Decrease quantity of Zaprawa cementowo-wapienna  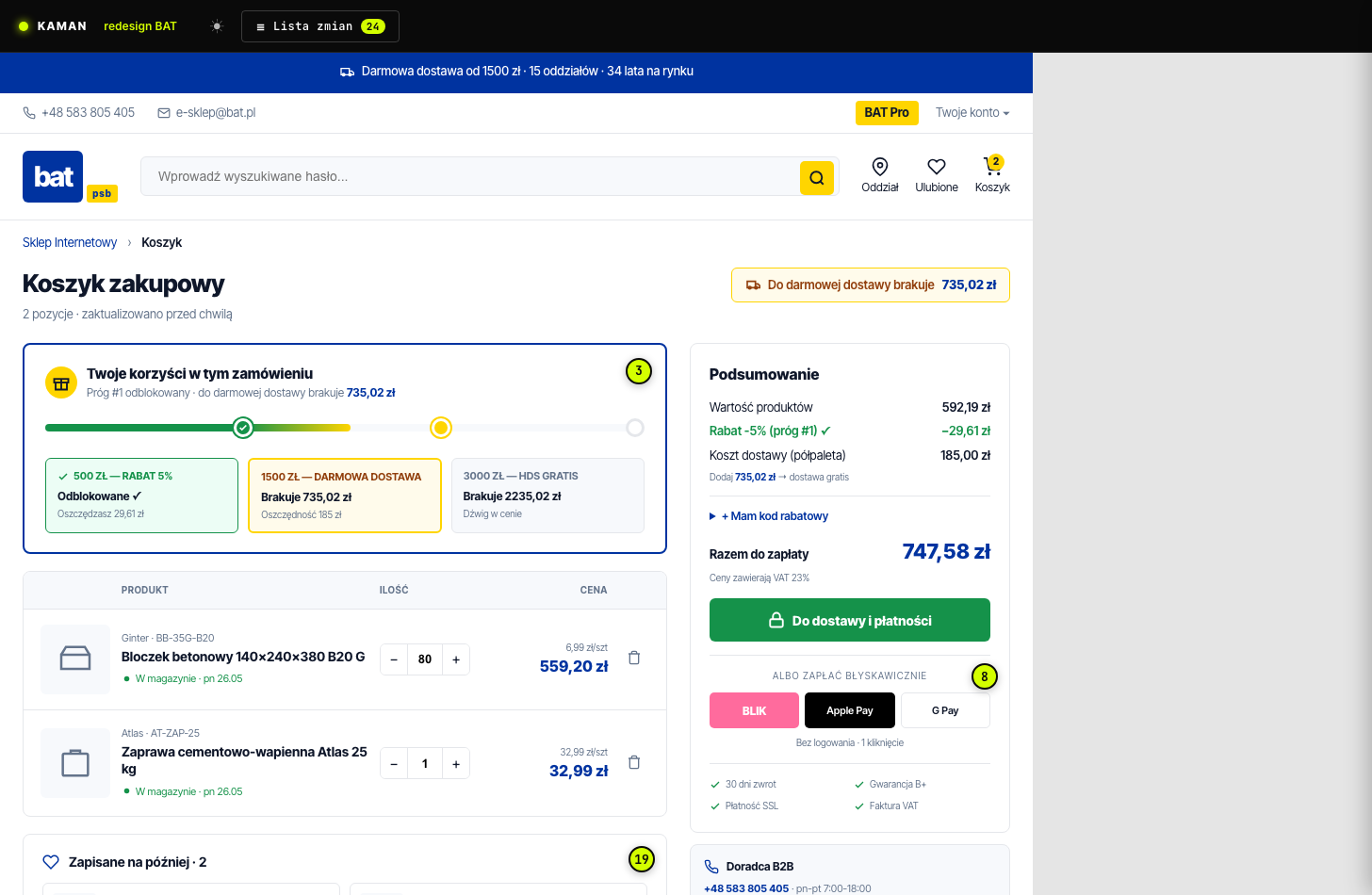394,764
